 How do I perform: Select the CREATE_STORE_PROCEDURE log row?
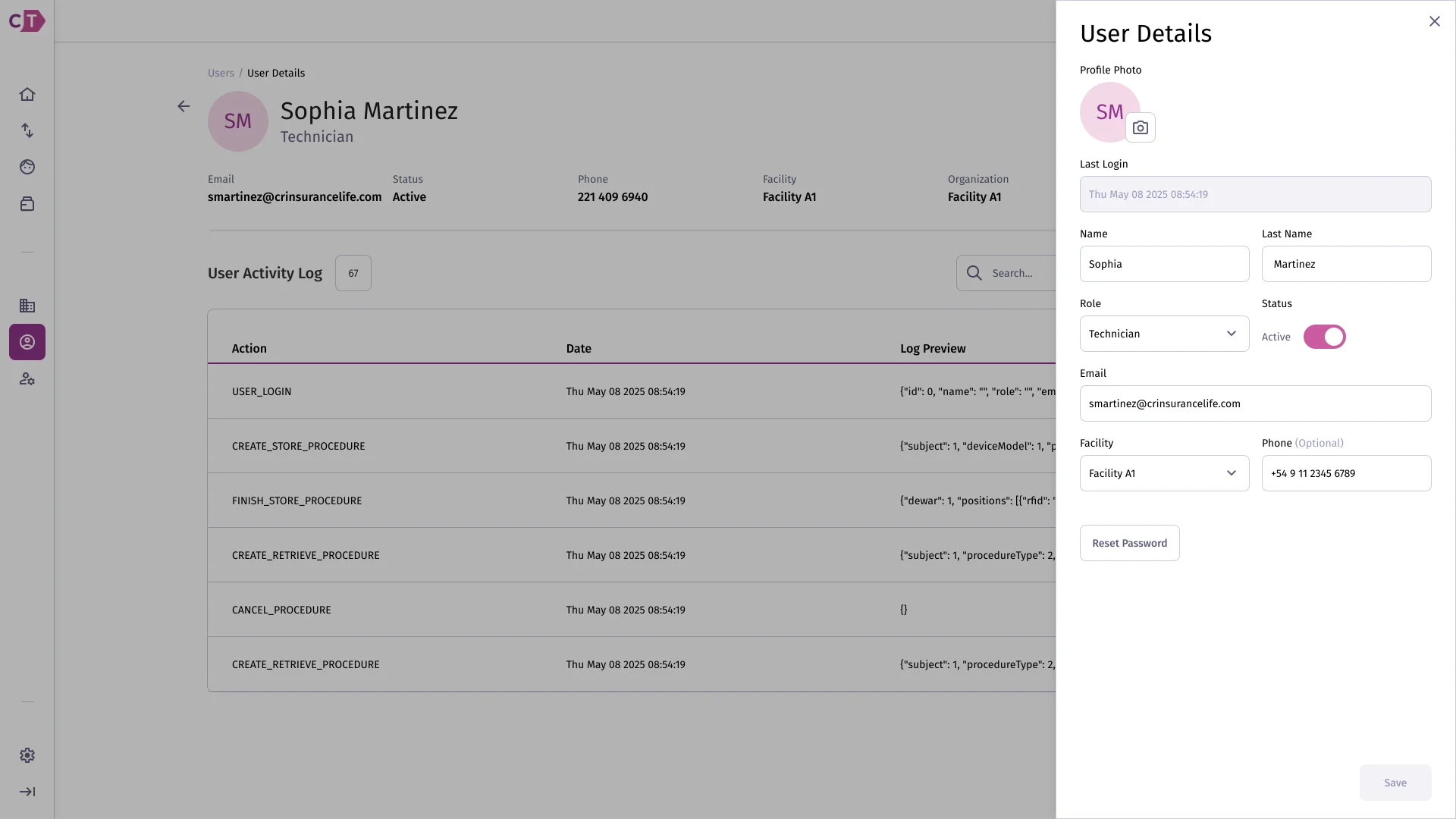(632, 446)
